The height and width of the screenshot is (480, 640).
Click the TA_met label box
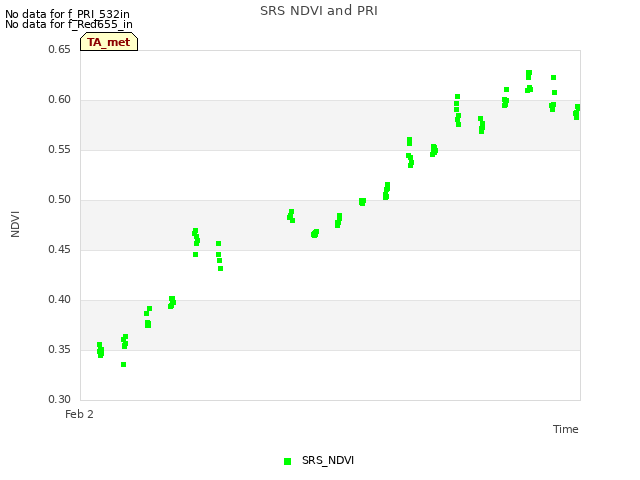coord(109,42)
